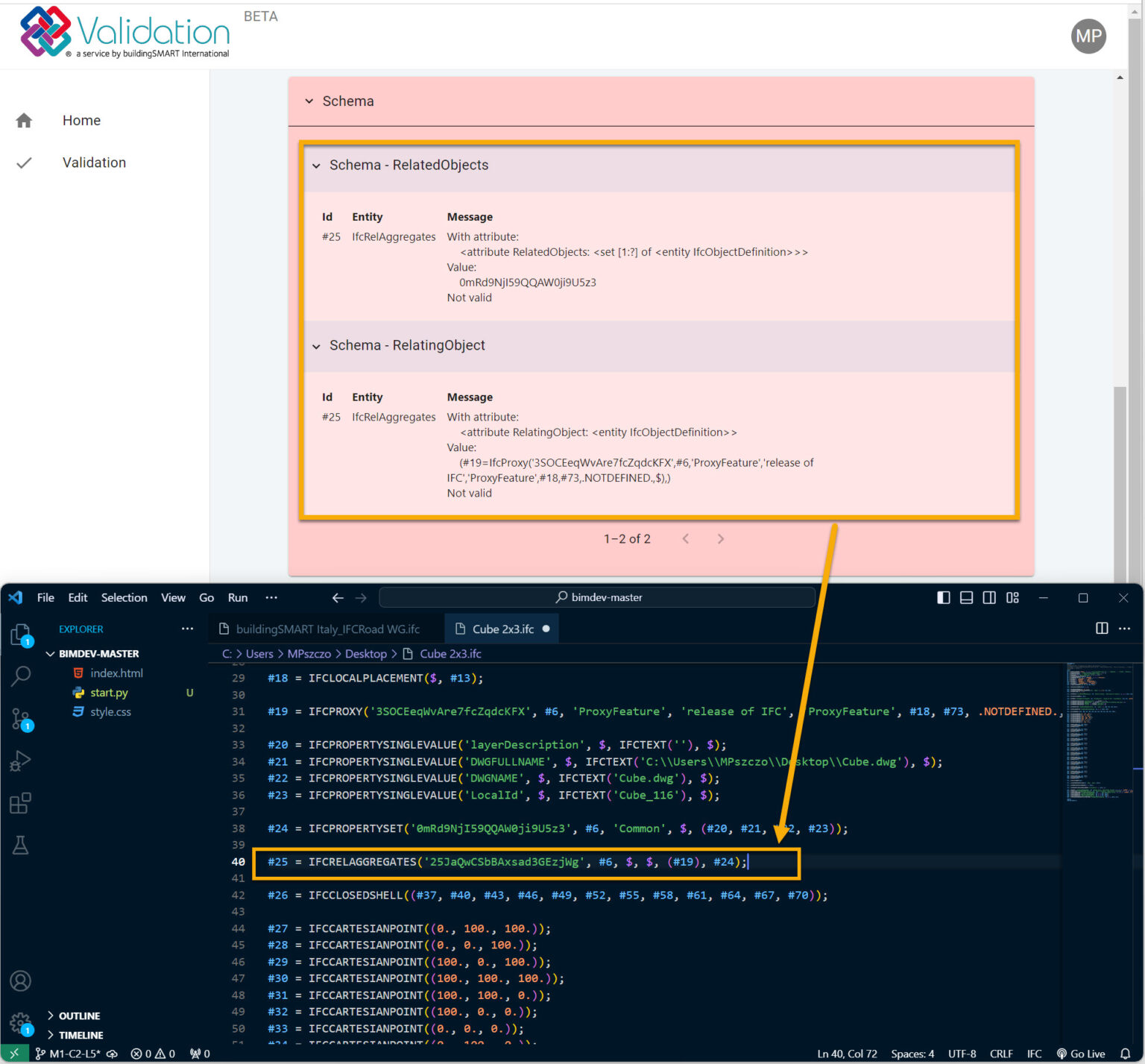Open the Run and Debug panel
The width and height of the screenshot is (1145, 1064).
click(x=20, y=760)
